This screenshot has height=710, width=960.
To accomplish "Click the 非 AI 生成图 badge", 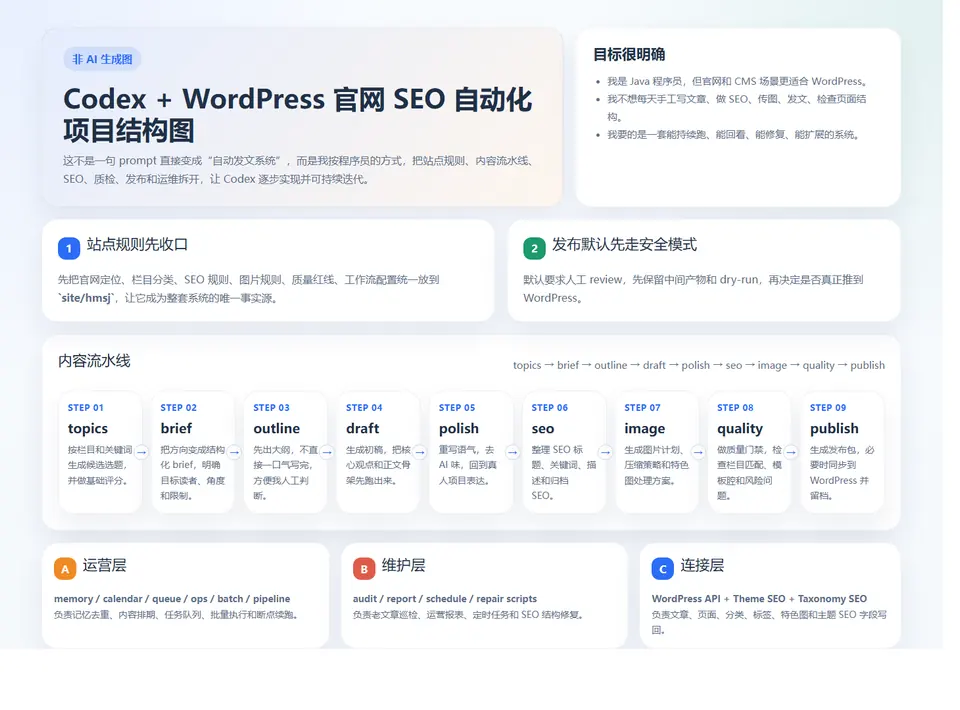I will pyautogui.click(x=100, y=59).
